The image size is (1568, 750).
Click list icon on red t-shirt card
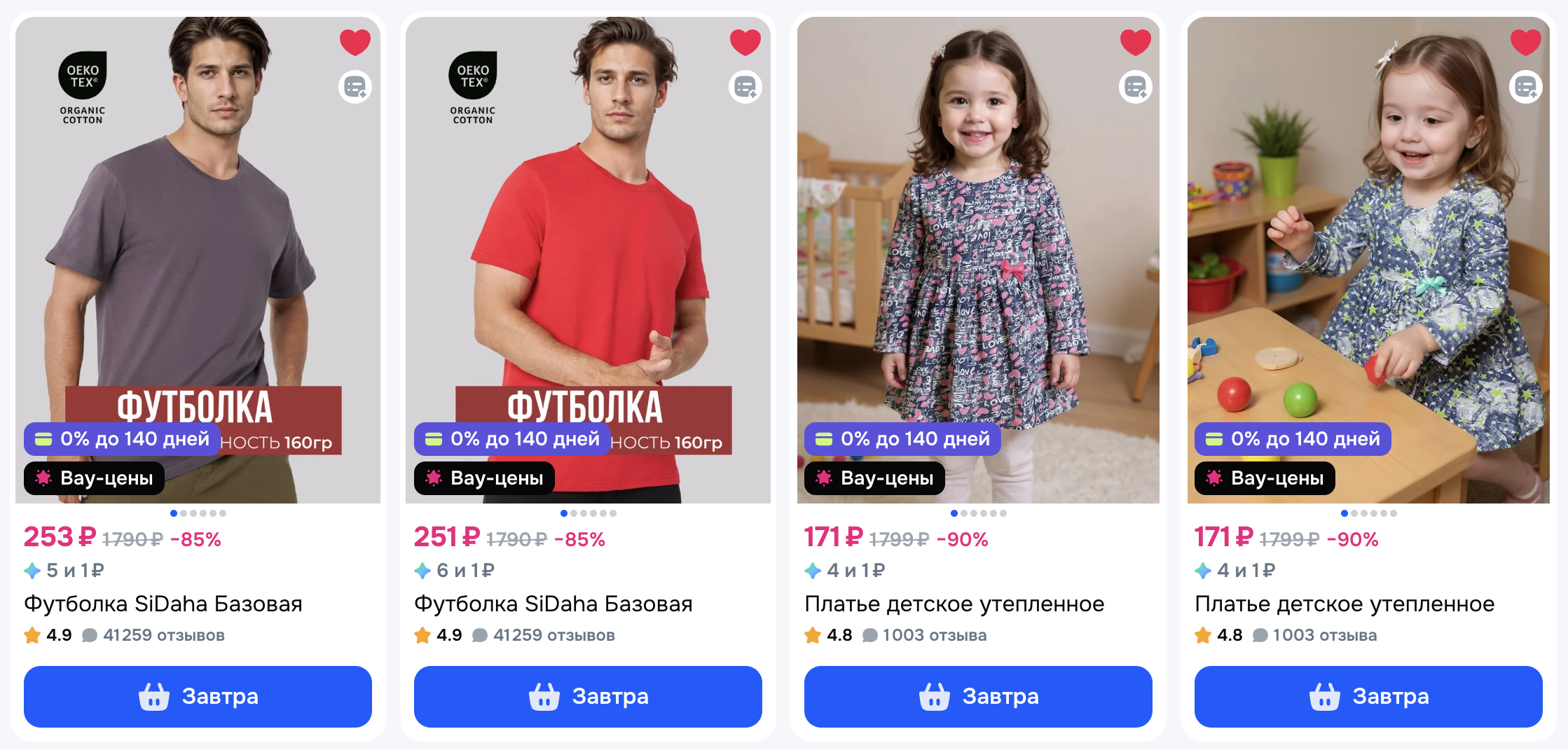click(x=745, y=87)
